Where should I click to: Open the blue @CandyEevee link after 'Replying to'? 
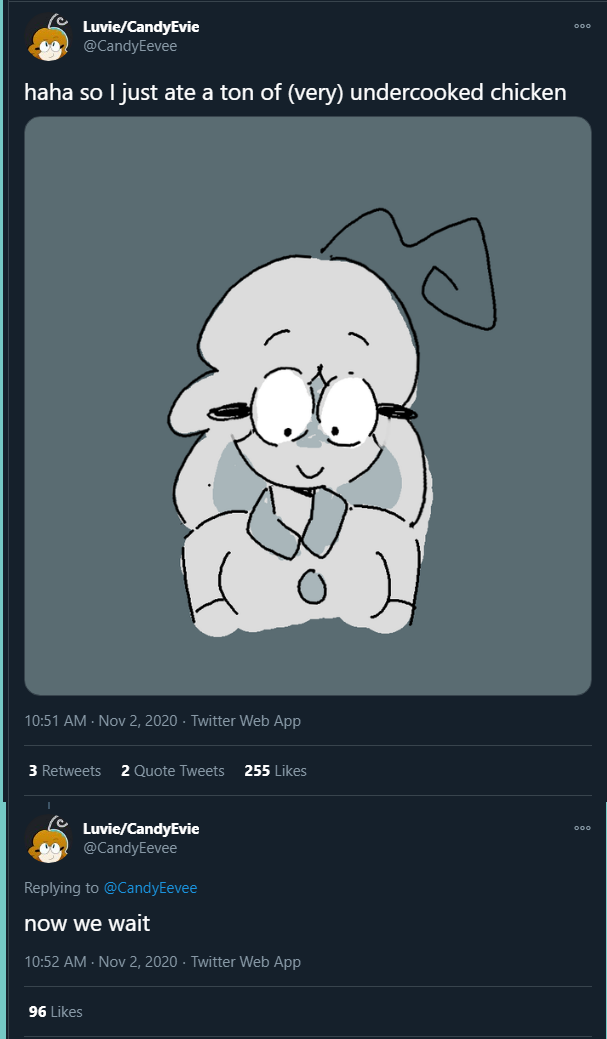[150, 888]
